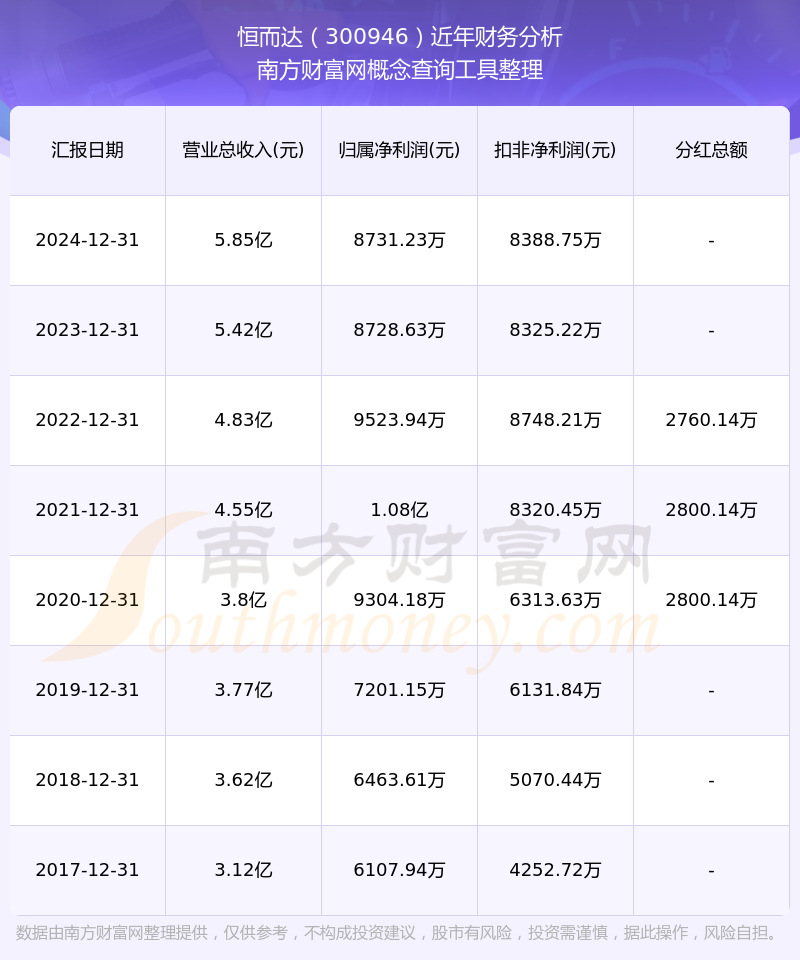
Task: Click the 营业总收入(元) column header
Action: click(x=244, y=151)
